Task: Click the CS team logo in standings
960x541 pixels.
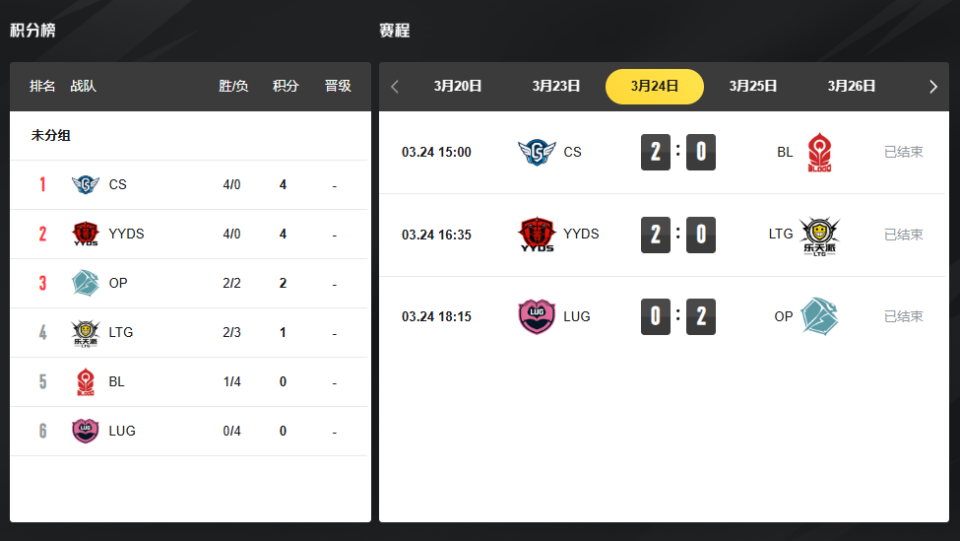Action: point(85,185)
